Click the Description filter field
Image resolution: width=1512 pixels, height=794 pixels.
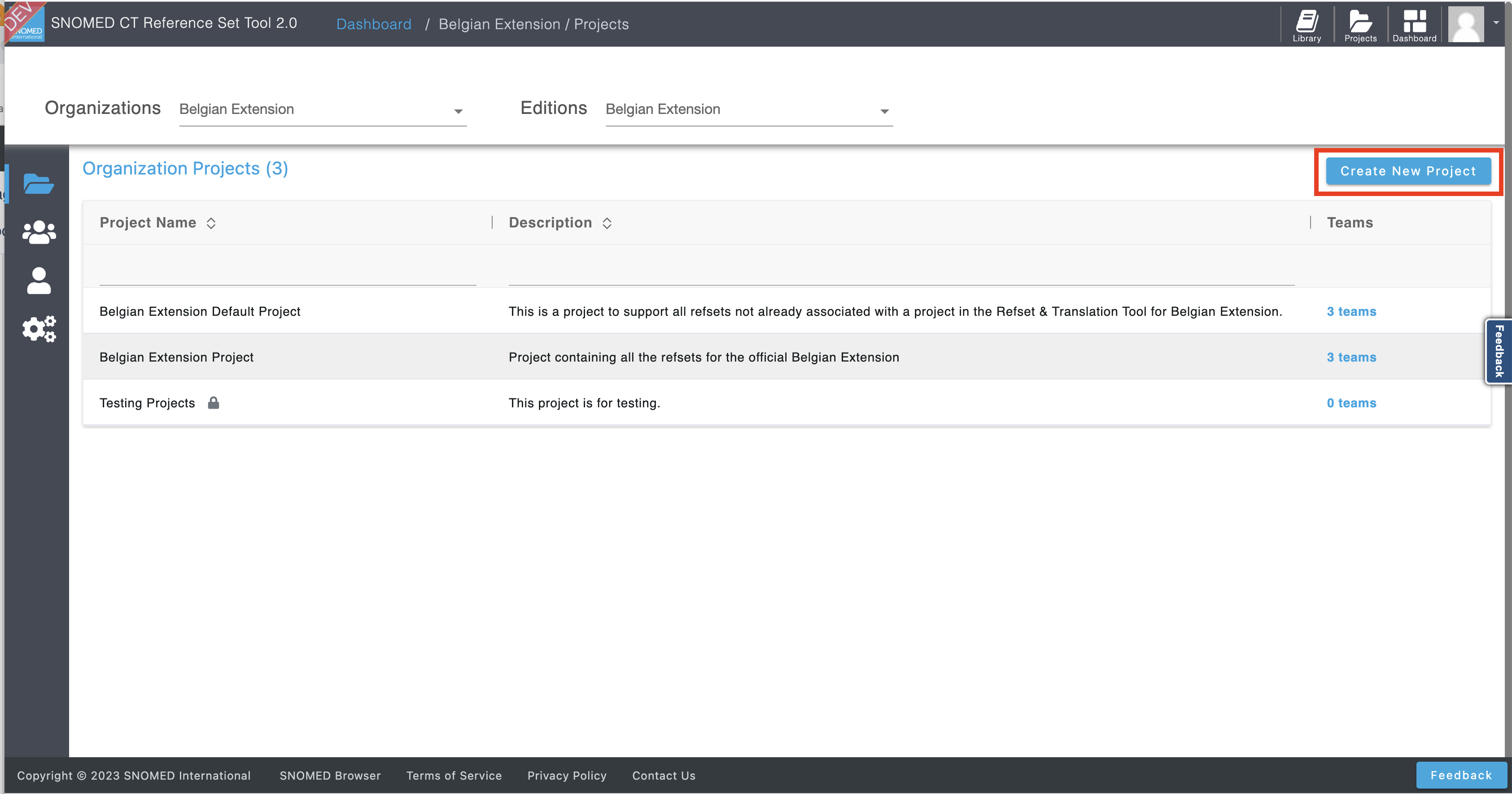901,270
